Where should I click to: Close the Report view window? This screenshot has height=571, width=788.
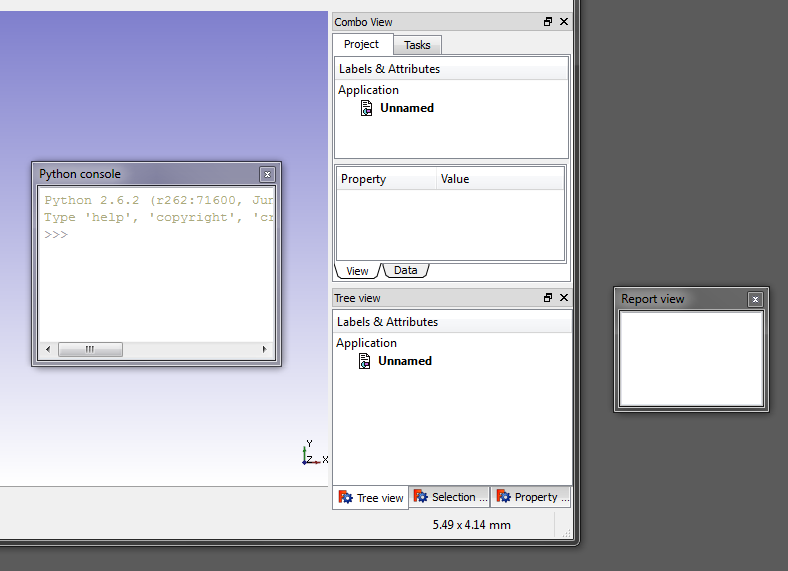pyautogui.click(x=755, y=299)
